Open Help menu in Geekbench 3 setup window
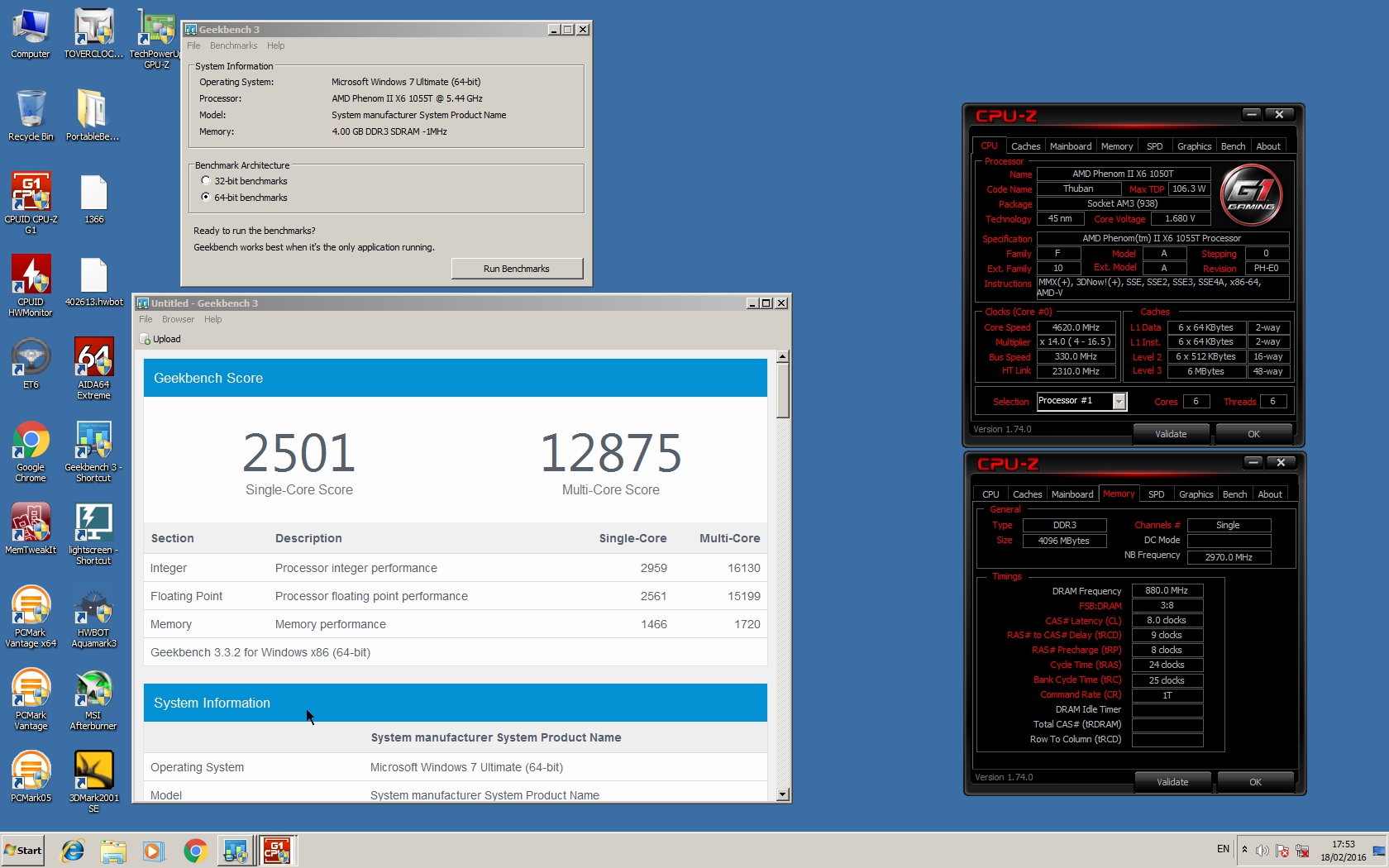The width and height of the screenshot is (1389, 868). pos(275,46)
